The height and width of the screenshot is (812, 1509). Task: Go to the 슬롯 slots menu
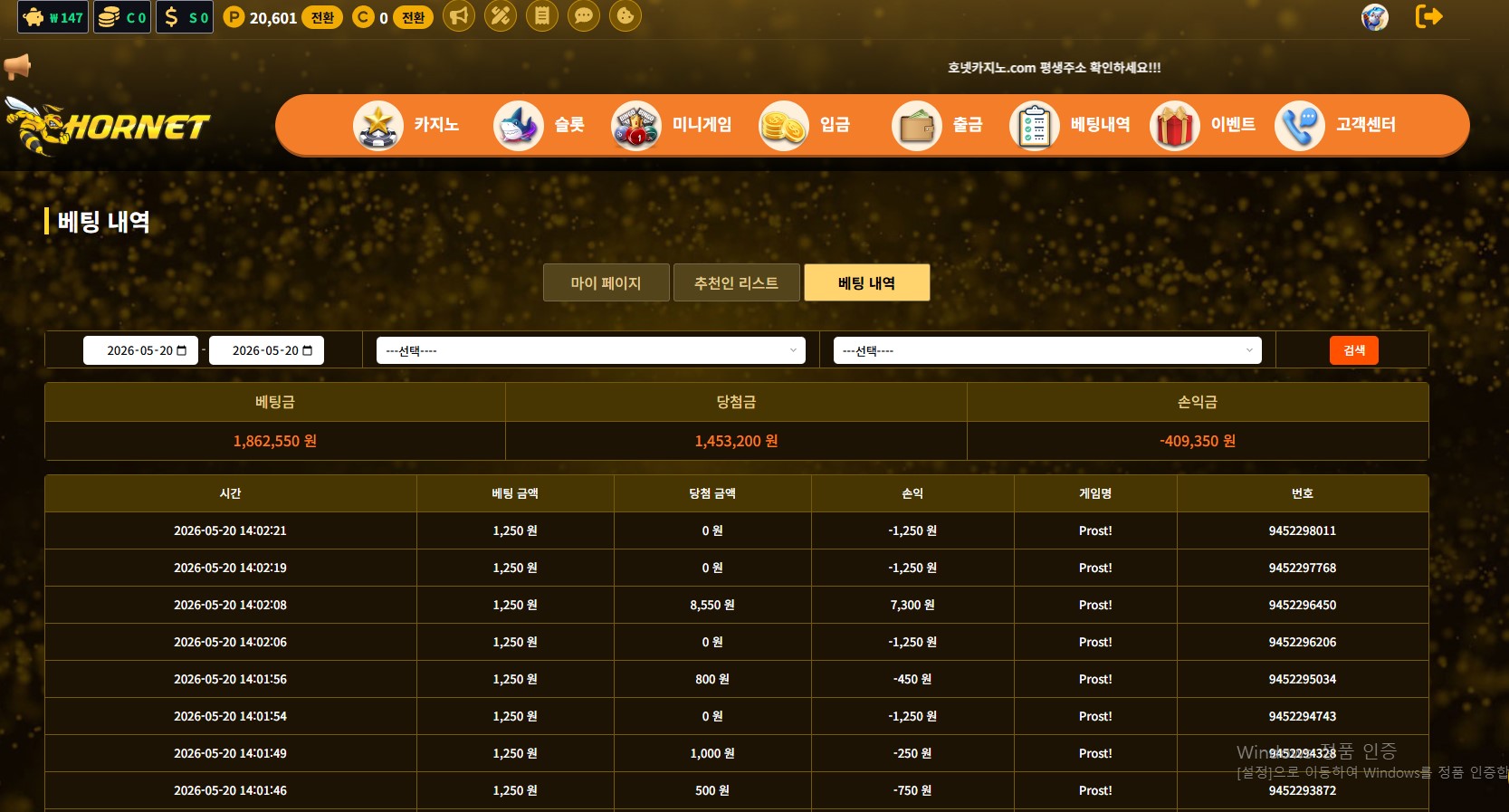(x=540, y=125)
